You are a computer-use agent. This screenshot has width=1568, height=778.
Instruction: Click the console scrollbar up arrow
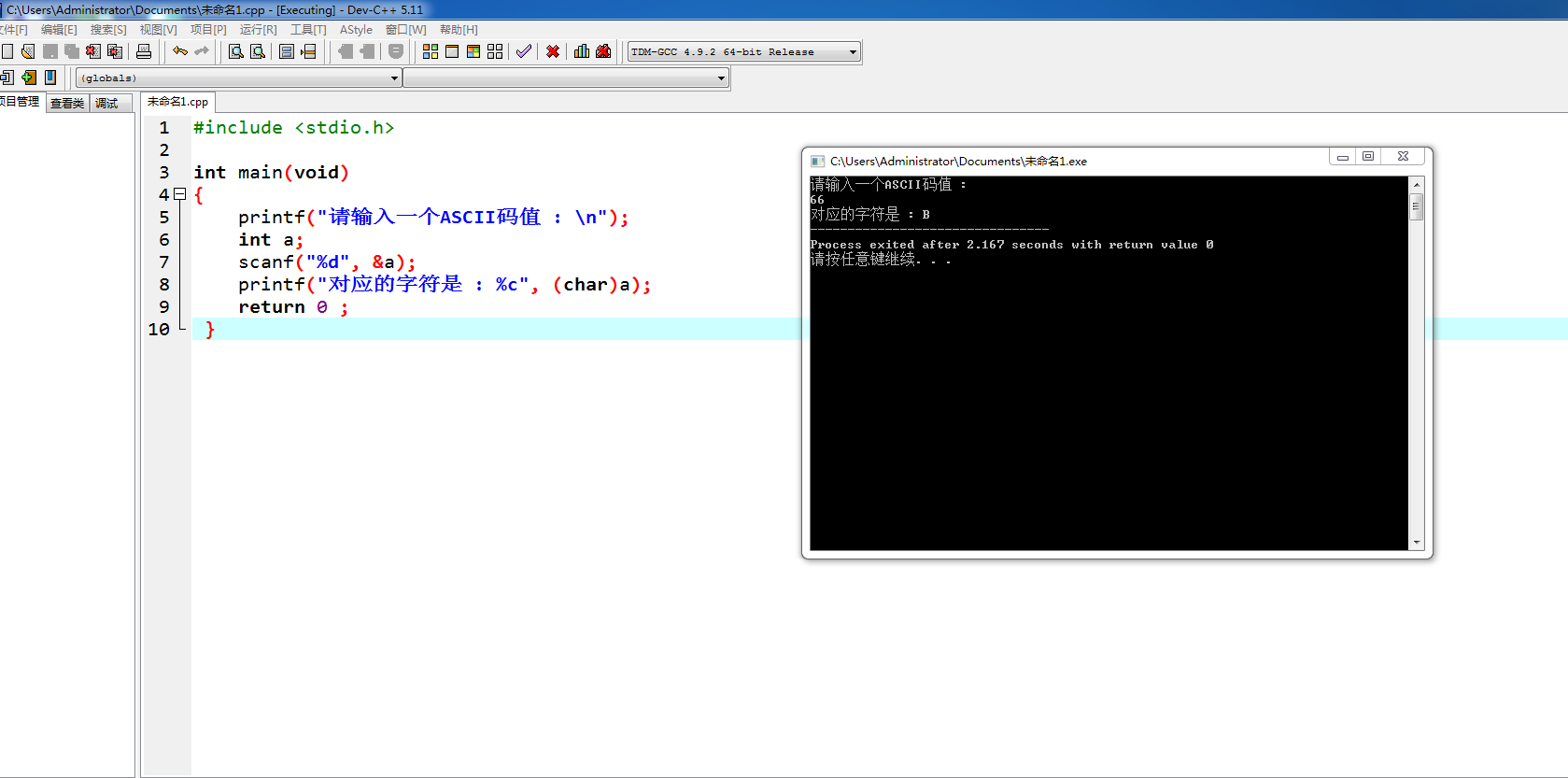coord(1417,185)
